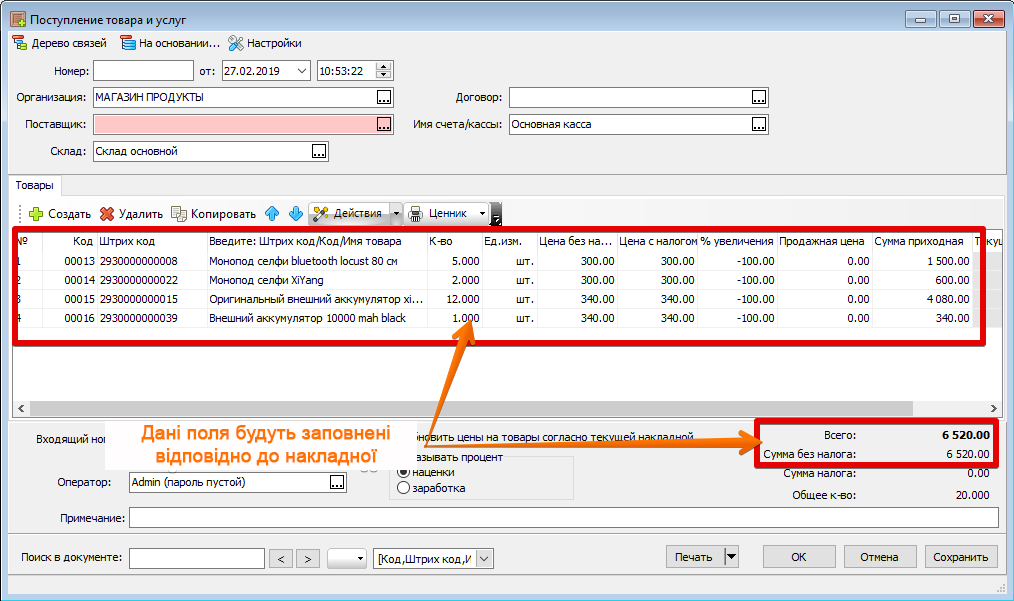Open Склад selection ellipsis button
Image resolution: width=1014 pixels, height=601 pixels.
pos(319,151)
